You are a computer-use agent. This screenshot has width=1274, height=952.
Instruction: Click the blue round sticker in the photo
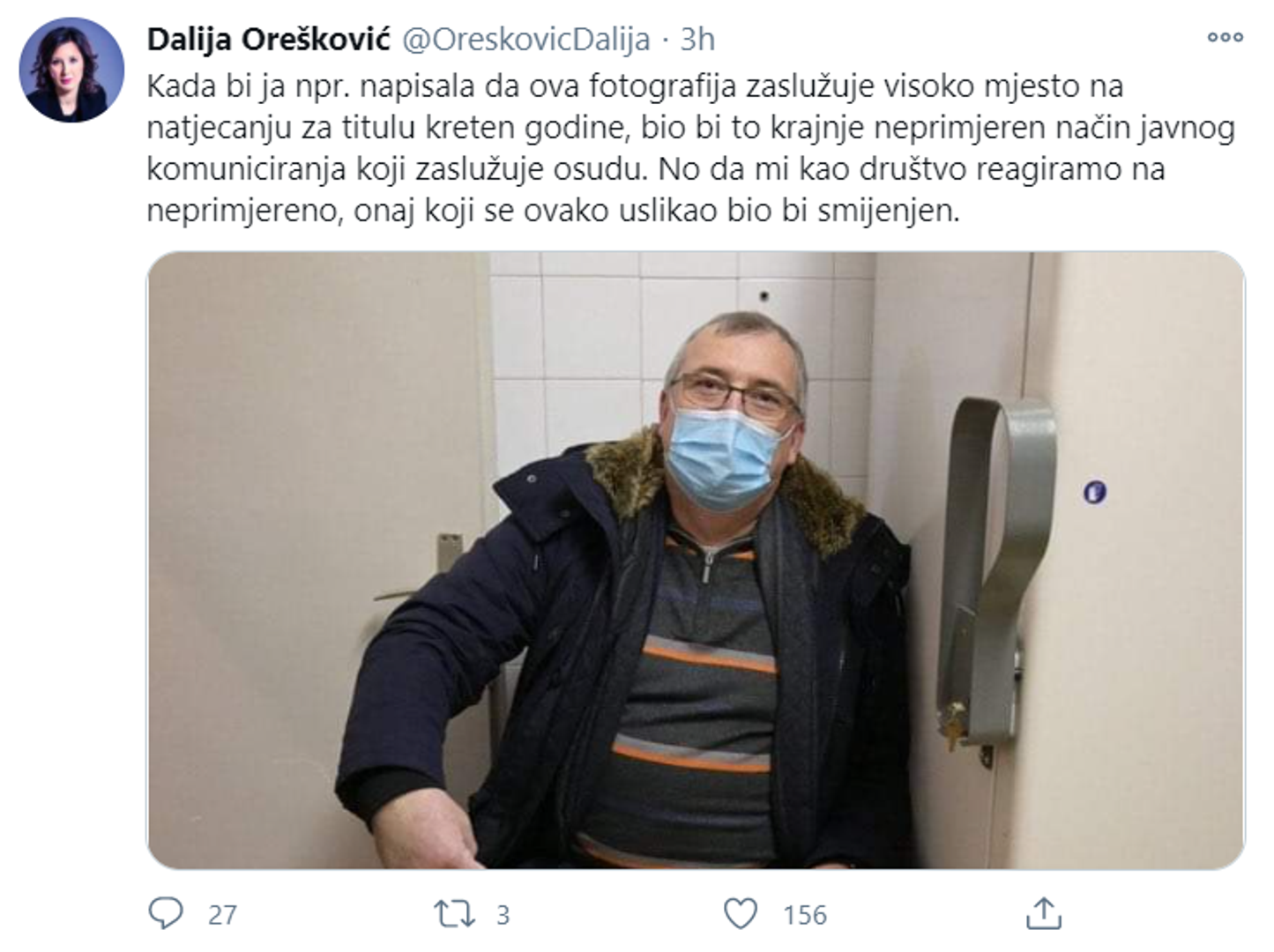(x=1094, y=492)
